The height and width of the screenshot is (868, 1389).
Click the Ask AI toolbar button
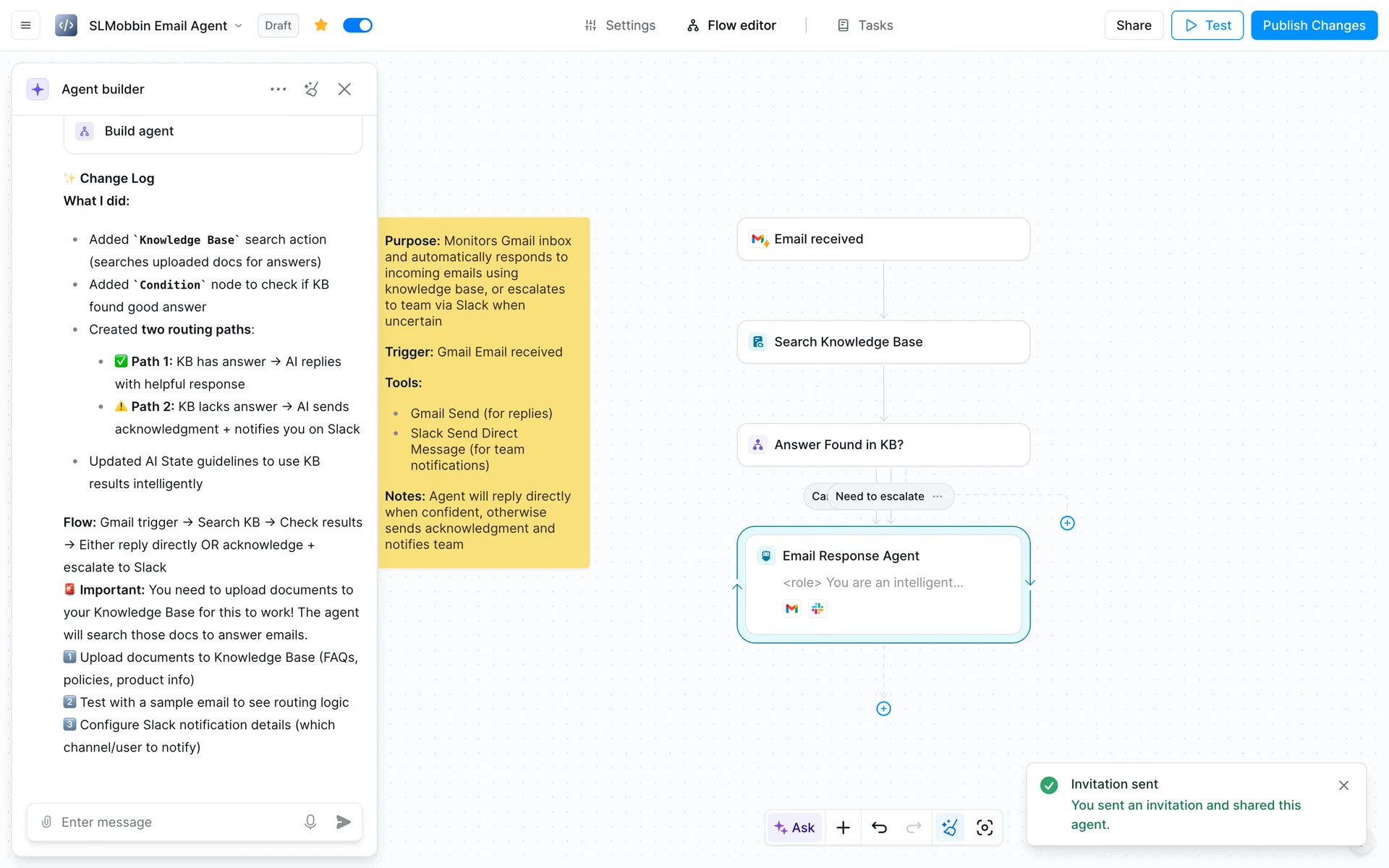(x=794, y=827)
